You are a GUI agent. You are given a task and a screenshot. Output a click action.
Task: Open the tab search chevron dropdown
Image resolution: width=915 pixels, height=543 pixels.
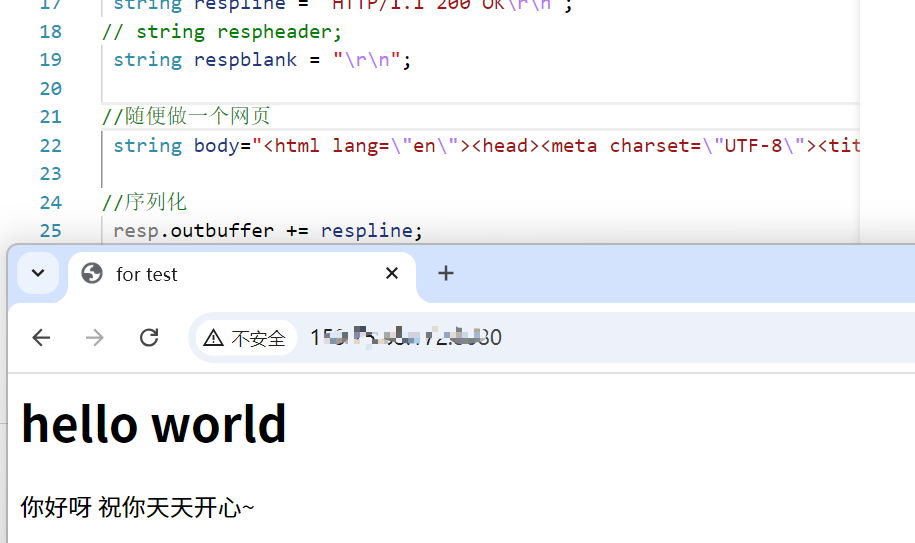(38, 273)
